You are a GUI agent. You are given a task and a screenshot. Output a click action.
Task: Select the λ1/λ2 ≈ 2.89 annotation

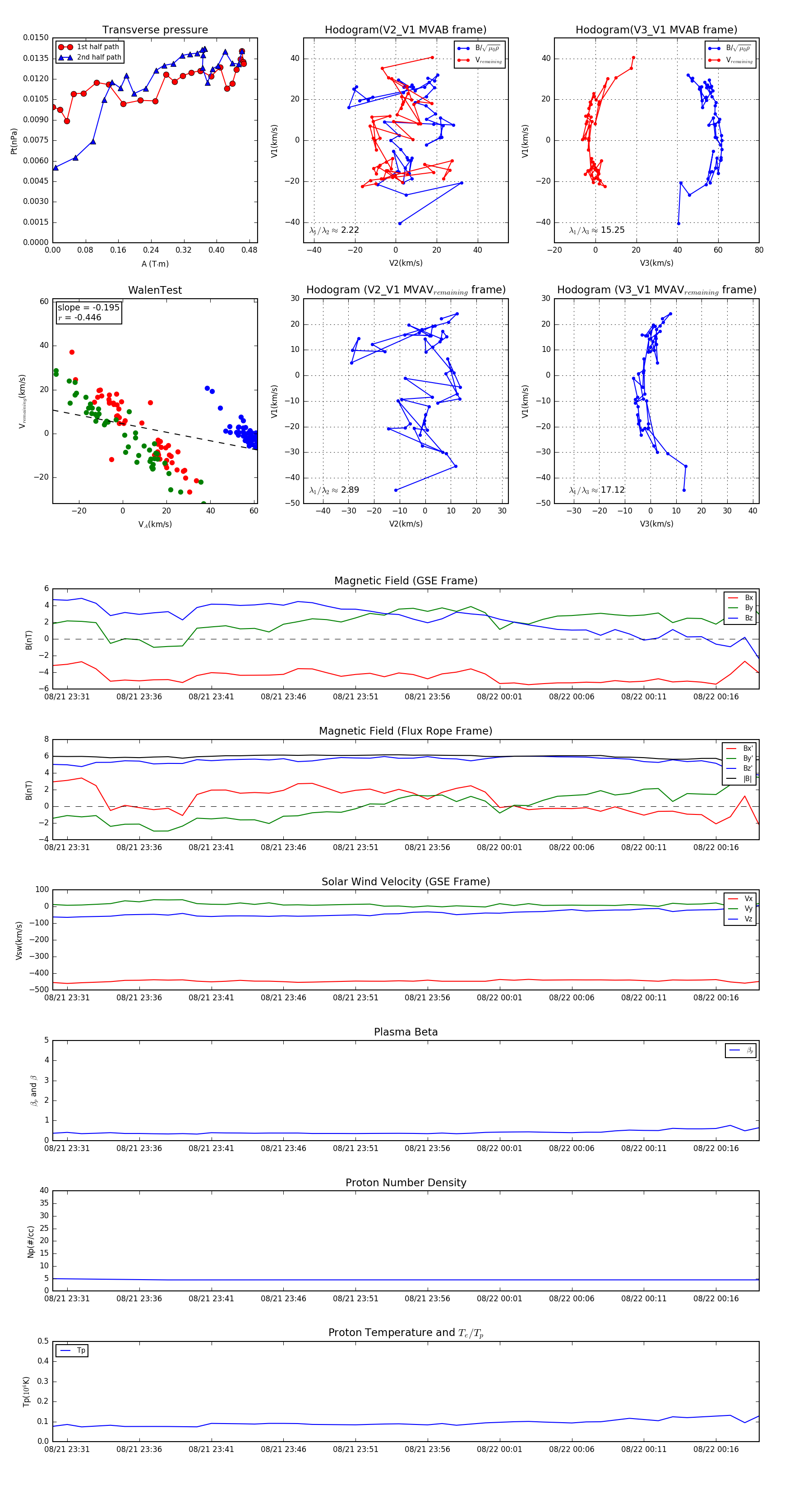tap(334, 490)
